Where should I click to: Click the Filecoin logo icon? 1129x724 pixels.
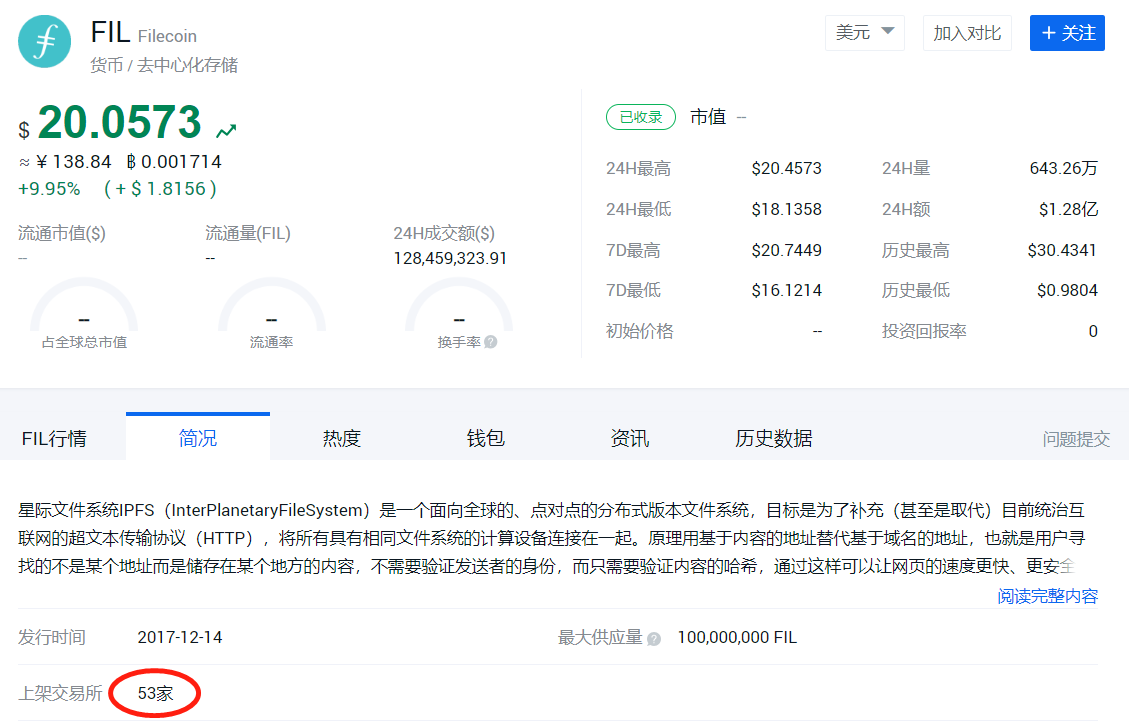coord(45,42)
